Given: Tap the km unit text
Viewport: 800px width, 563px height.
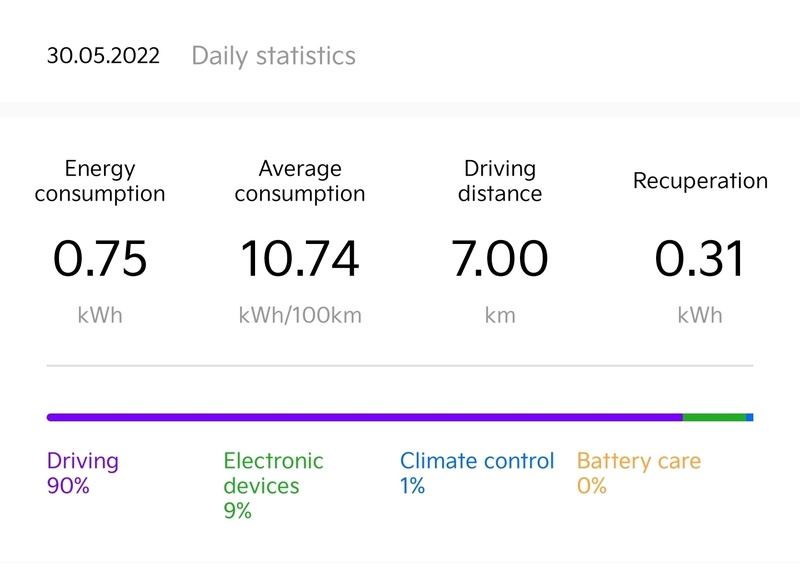Looking at the screenshot, I should (x=500, y=316).
